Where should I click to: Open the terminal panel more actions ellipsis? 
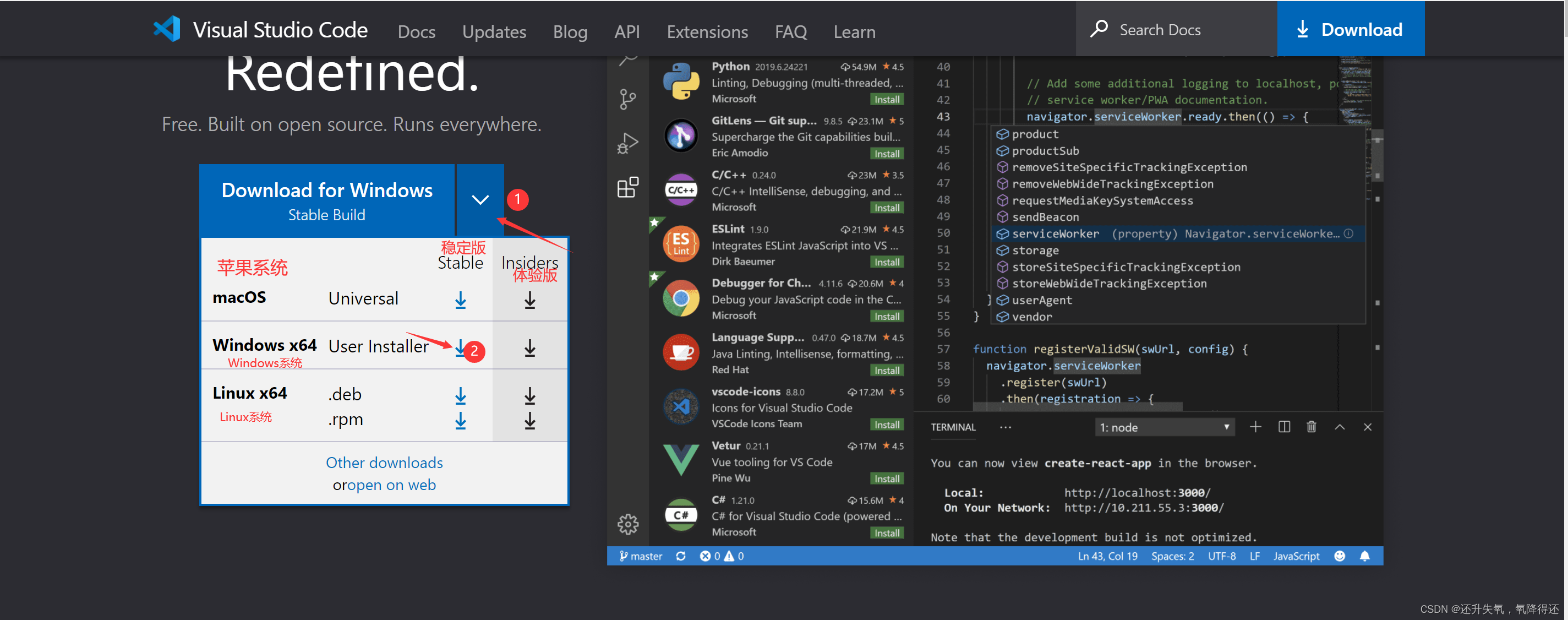coord(1005,427)
